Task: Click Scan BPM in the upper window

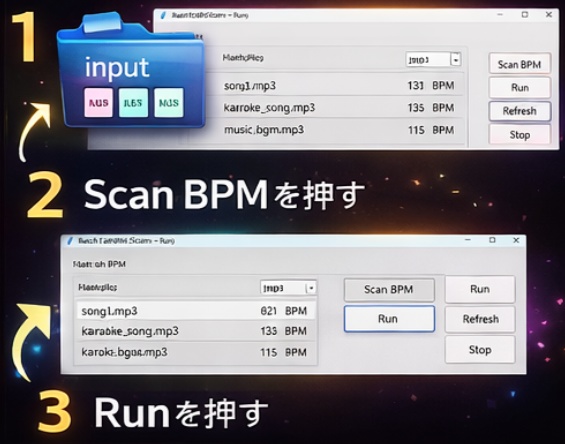Action: tap(520, 64)
